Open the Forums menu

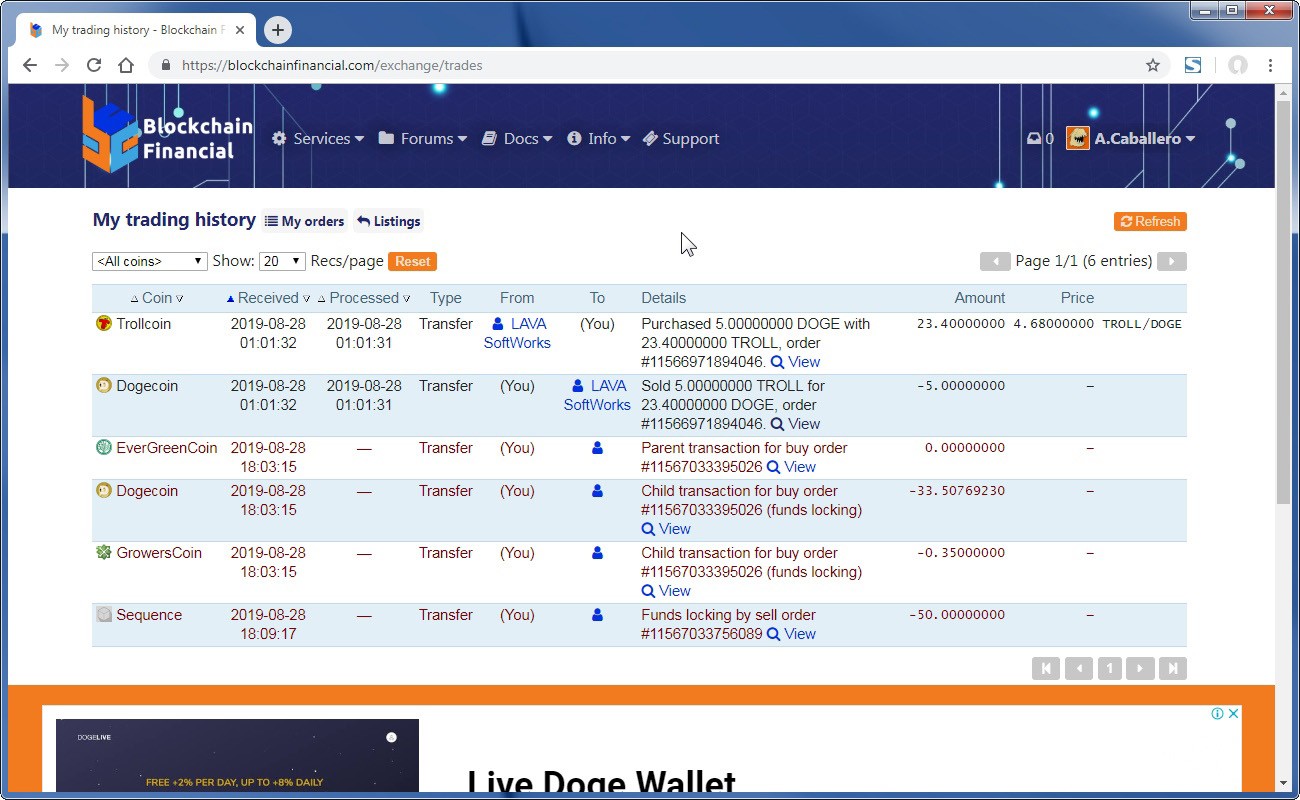pyautogui.click(x=423, y=139)
